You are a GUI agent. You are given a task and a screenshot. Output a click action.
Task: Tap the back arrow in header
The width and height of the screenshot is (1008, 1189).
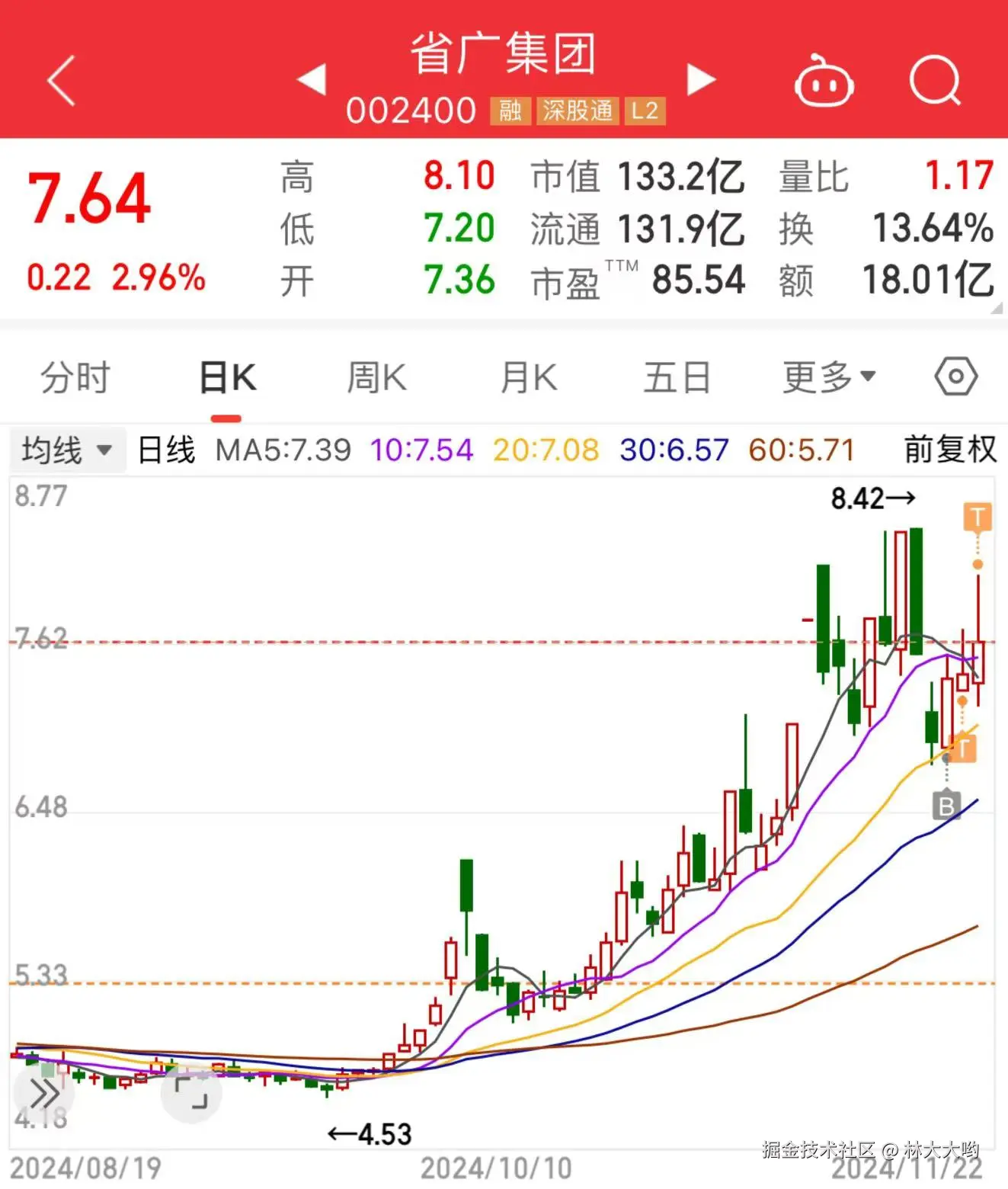click(x=62, y=80)
